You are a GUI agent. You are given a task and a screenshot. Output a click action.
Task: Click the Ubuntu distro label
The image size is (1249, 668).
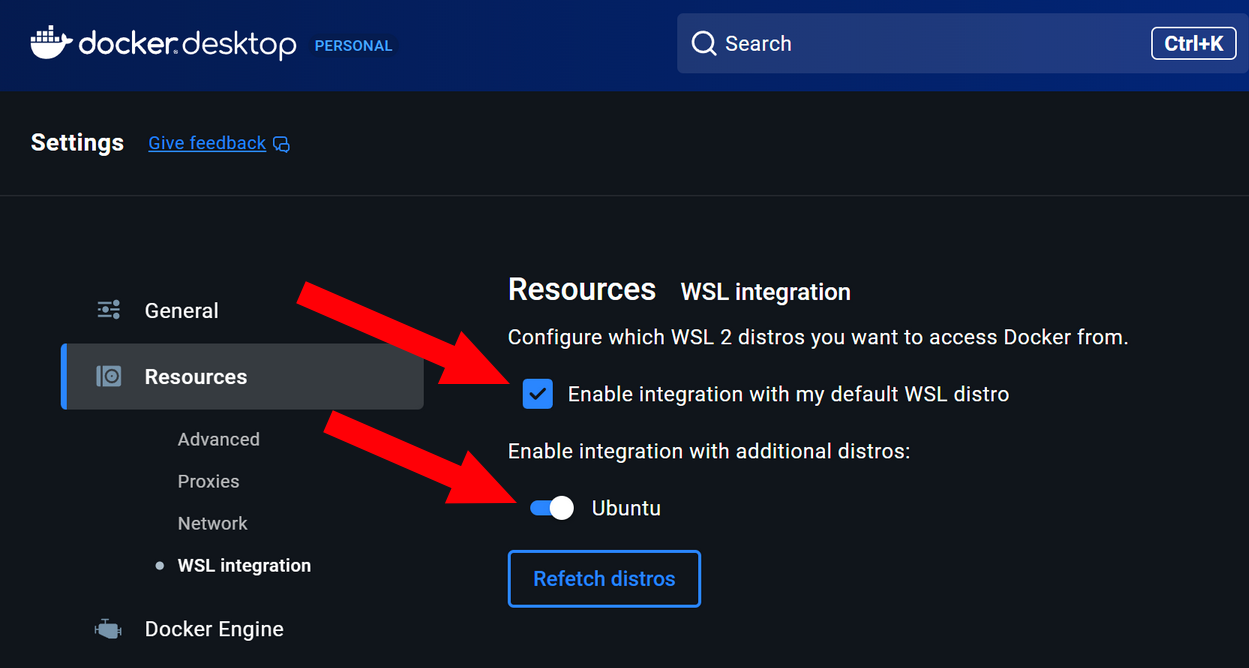click(x=626, y=508)
